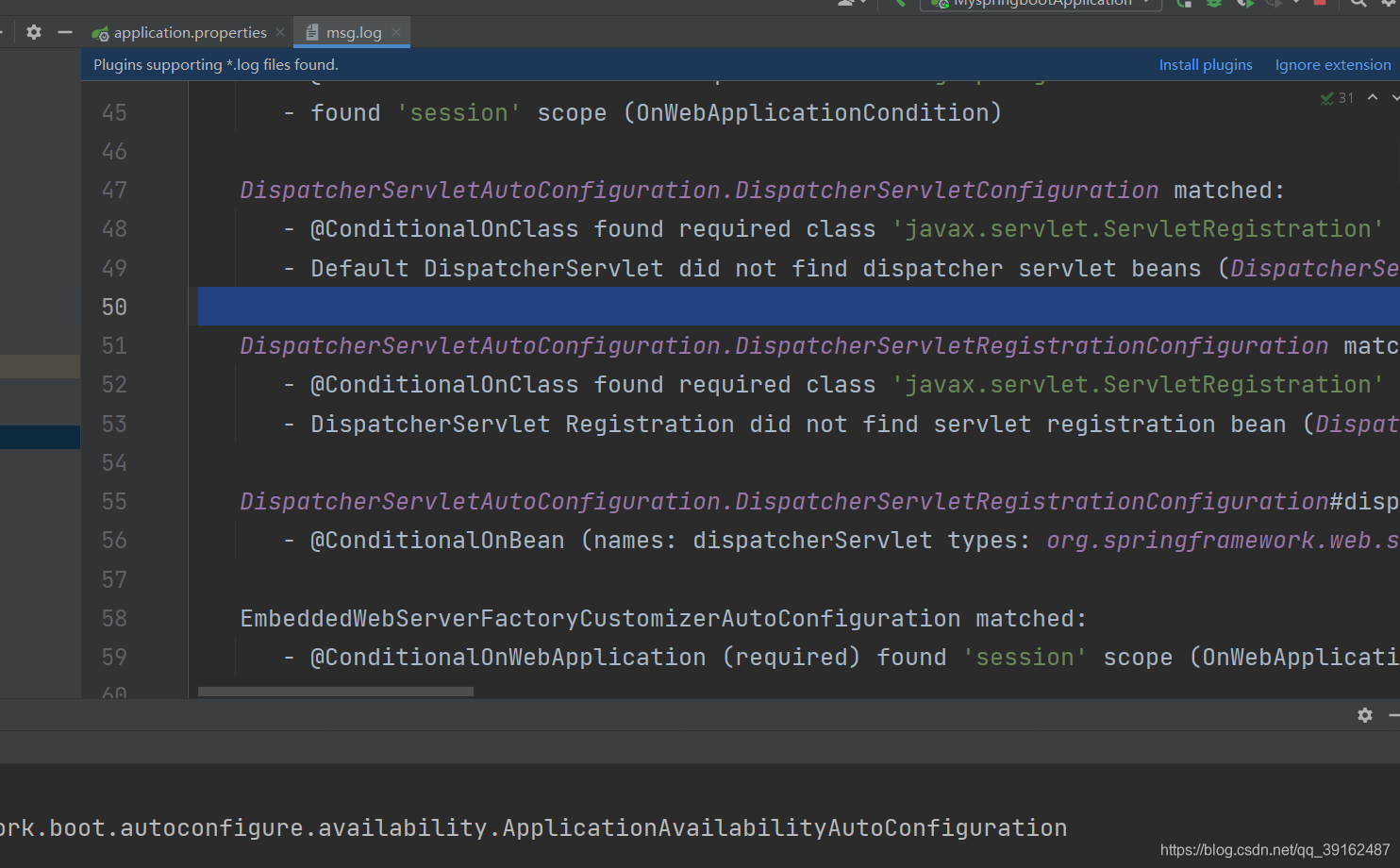
Task: Click DispatcherServletAutoConfiguration on line 55
Action: (x=480, y=502)
